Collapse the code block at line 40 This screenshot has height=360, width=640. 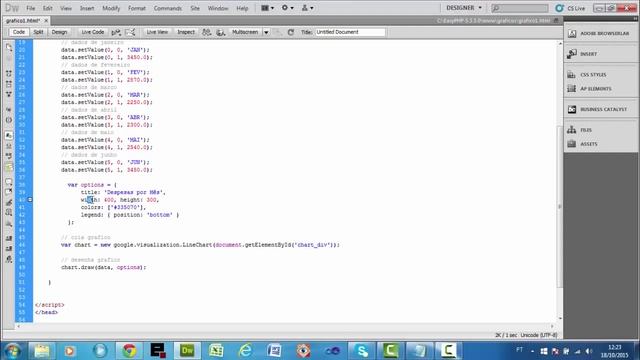(x=30, y=200)
